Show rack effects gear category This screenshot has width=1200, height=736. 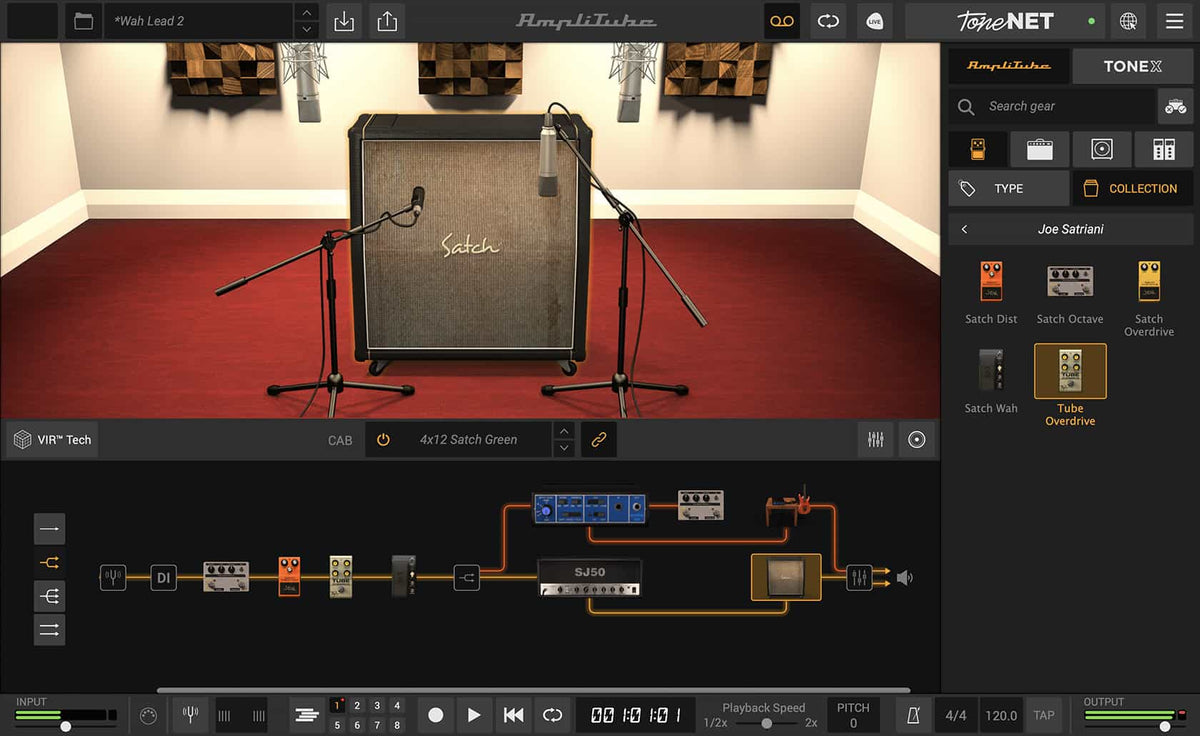point(1164,149)
